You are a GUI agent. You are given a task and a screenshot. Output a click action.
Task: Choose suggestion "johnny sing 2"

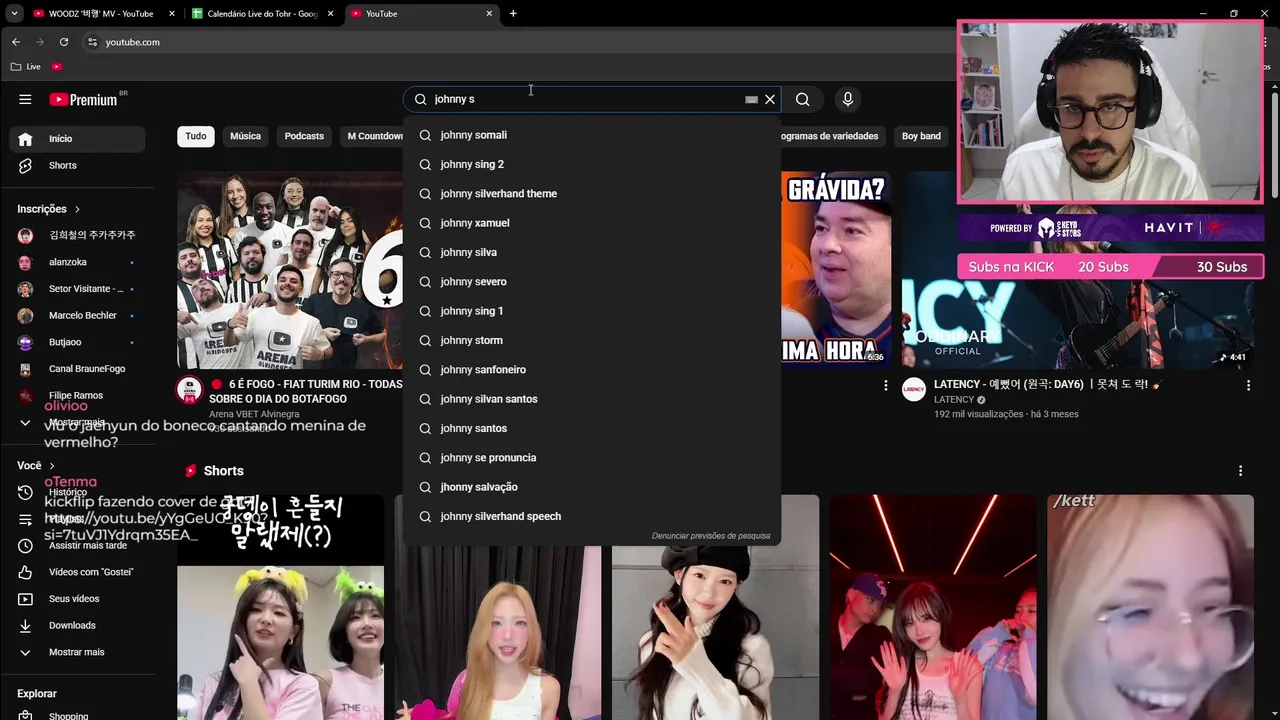click(592, 164)
